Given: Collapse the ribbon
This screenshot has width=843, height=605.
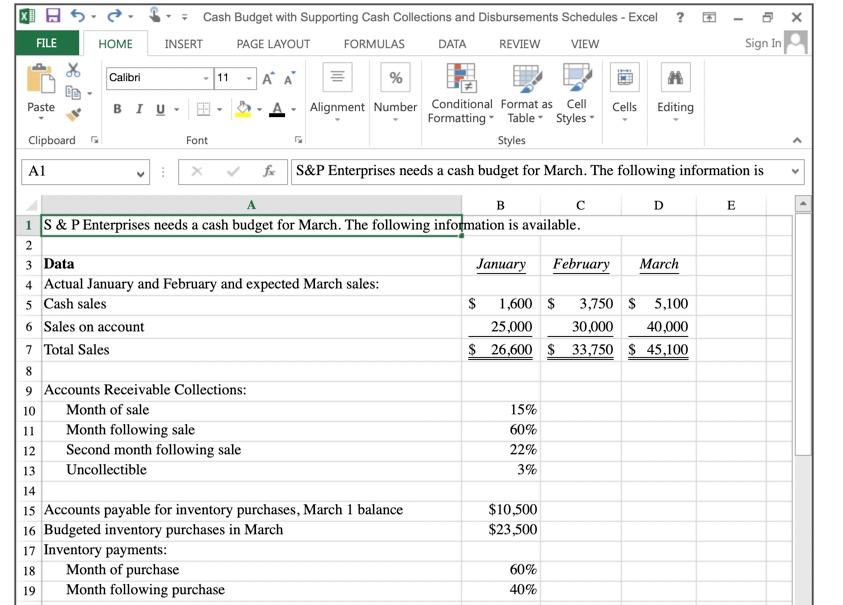Looking at the screenshot, I should pyautogui.click(x=797, y=140).
